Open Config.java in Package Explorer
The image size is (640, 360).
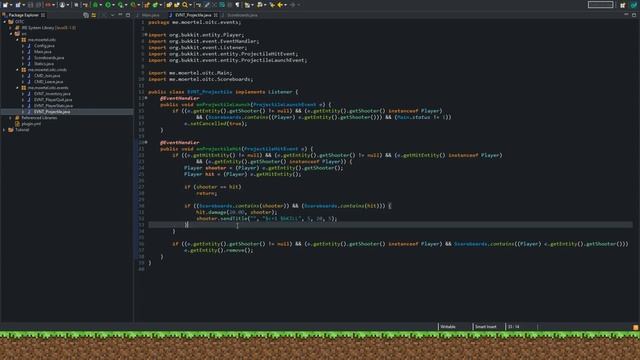pos(44,46)
